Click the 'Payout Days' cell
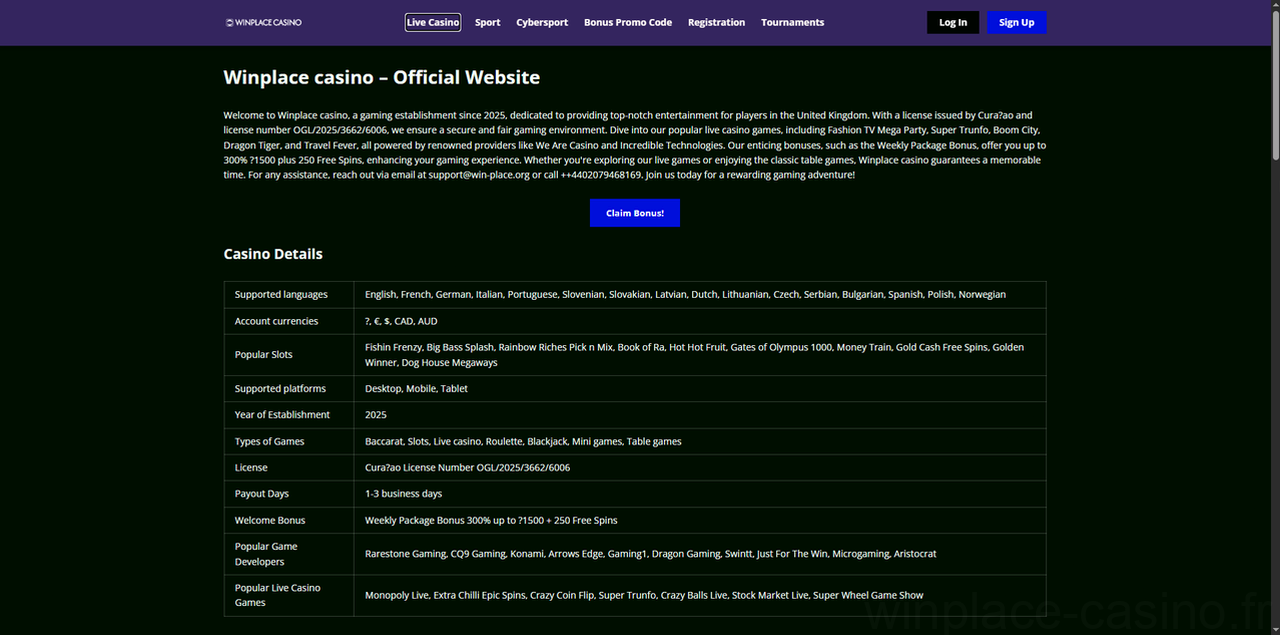This screenshot has height=635, width=1280. (289, 493)
